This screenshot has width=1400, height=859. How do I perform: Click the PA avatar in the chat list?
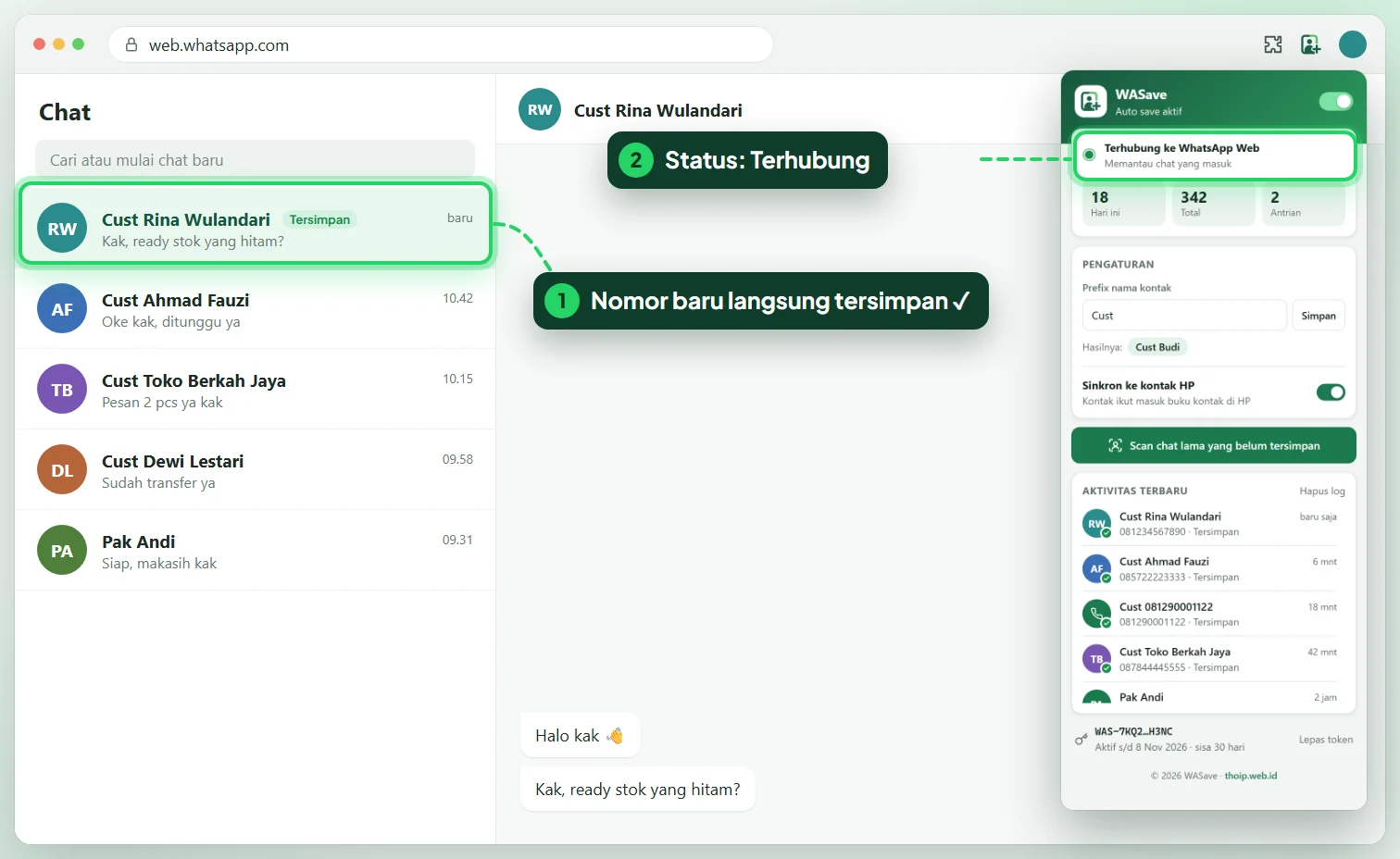pos(62,550)
